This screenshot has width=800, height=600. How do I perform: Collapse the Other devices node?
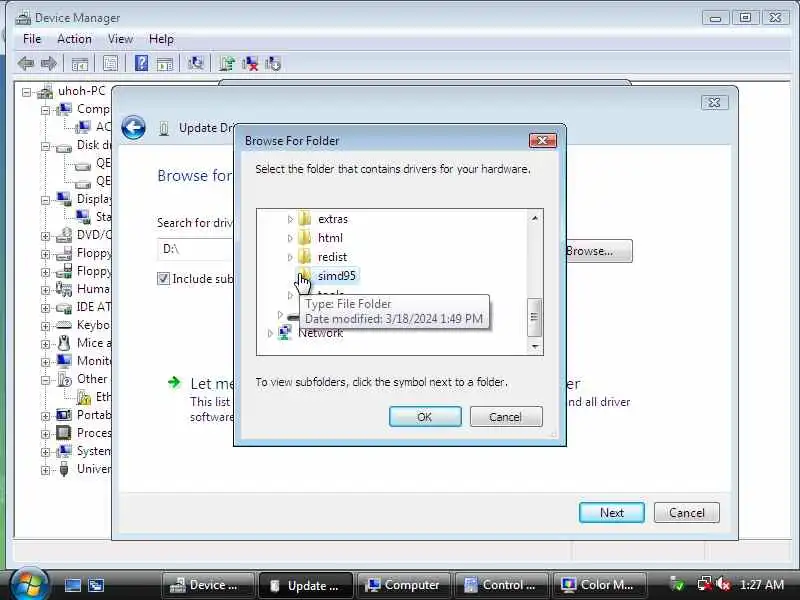(45, 380)
